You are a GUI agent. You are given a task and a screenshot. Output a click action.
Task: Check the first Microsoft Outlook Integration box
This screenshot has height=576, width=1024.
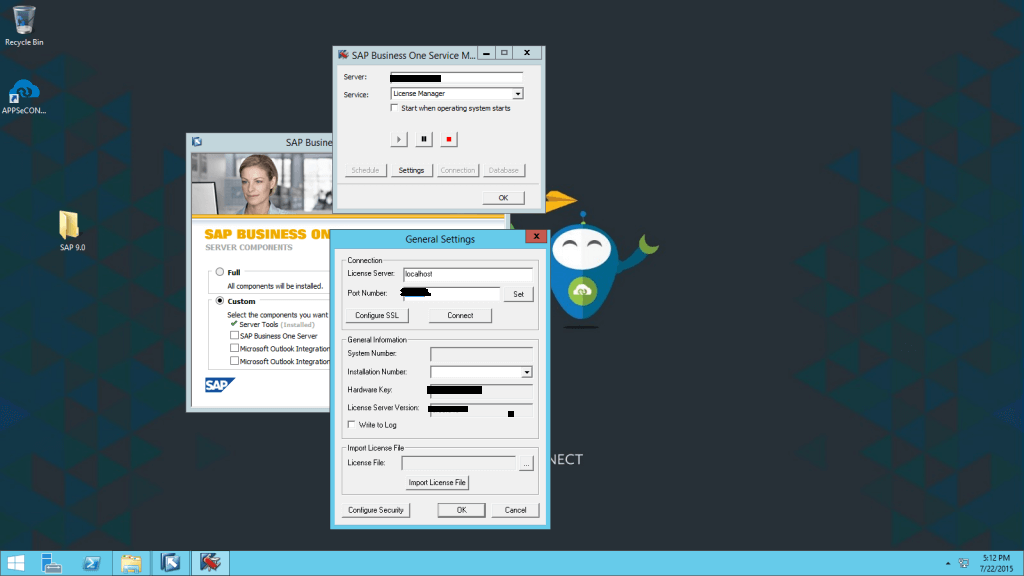(x=234, y=348)
